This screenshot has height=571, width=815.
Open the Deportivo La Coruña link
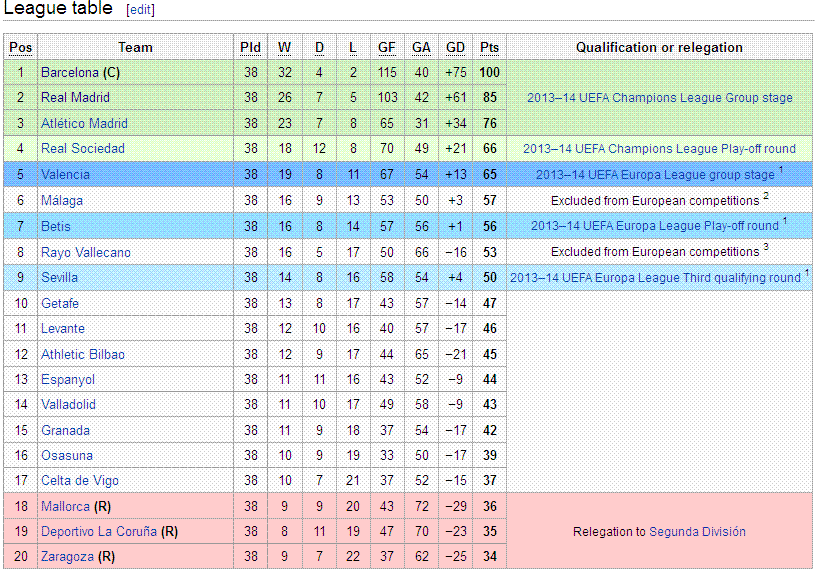pyautogui.click(x=99, y=531)
